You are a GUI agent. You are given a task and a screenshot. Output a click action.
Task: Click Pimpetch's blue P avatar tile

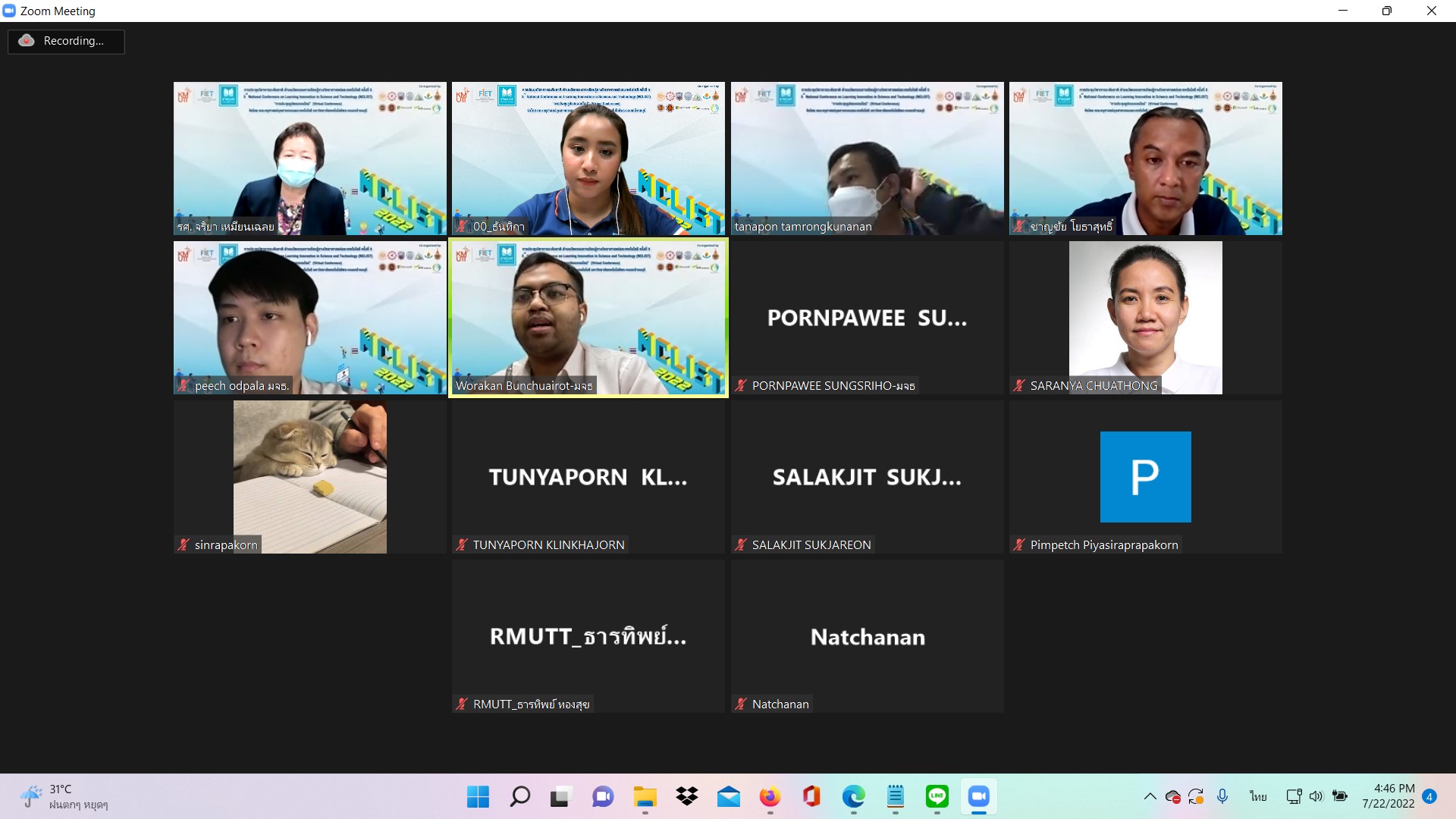[x=1145, y=476]
